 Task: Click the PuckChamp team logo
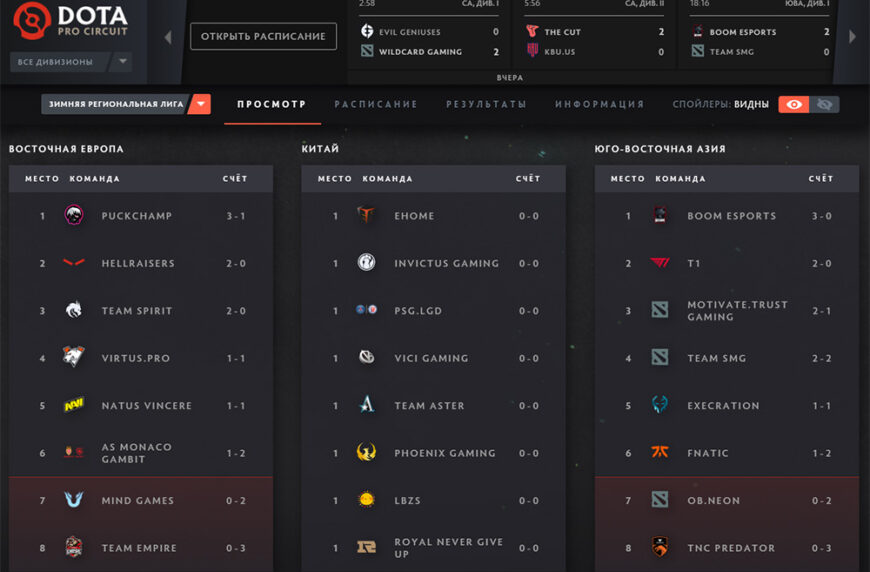(74, 215)
